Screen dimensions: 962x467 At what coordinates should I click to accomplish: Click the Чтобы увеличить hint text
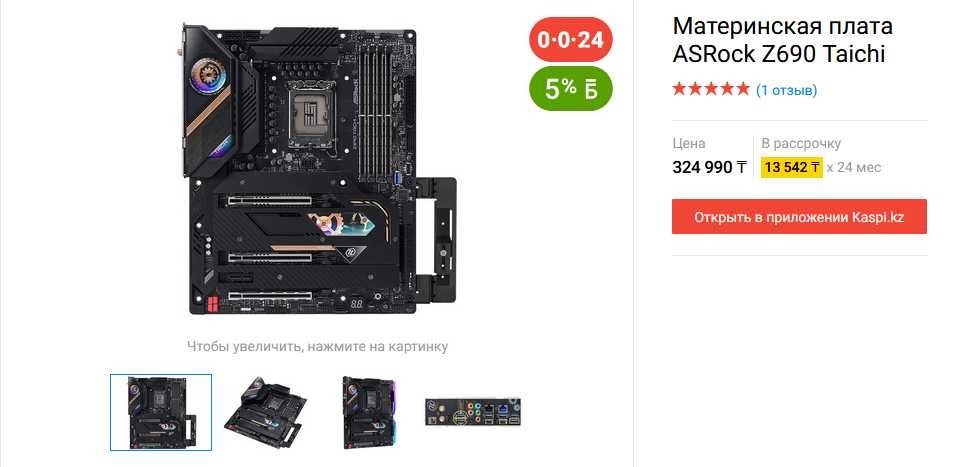(317, 346)
